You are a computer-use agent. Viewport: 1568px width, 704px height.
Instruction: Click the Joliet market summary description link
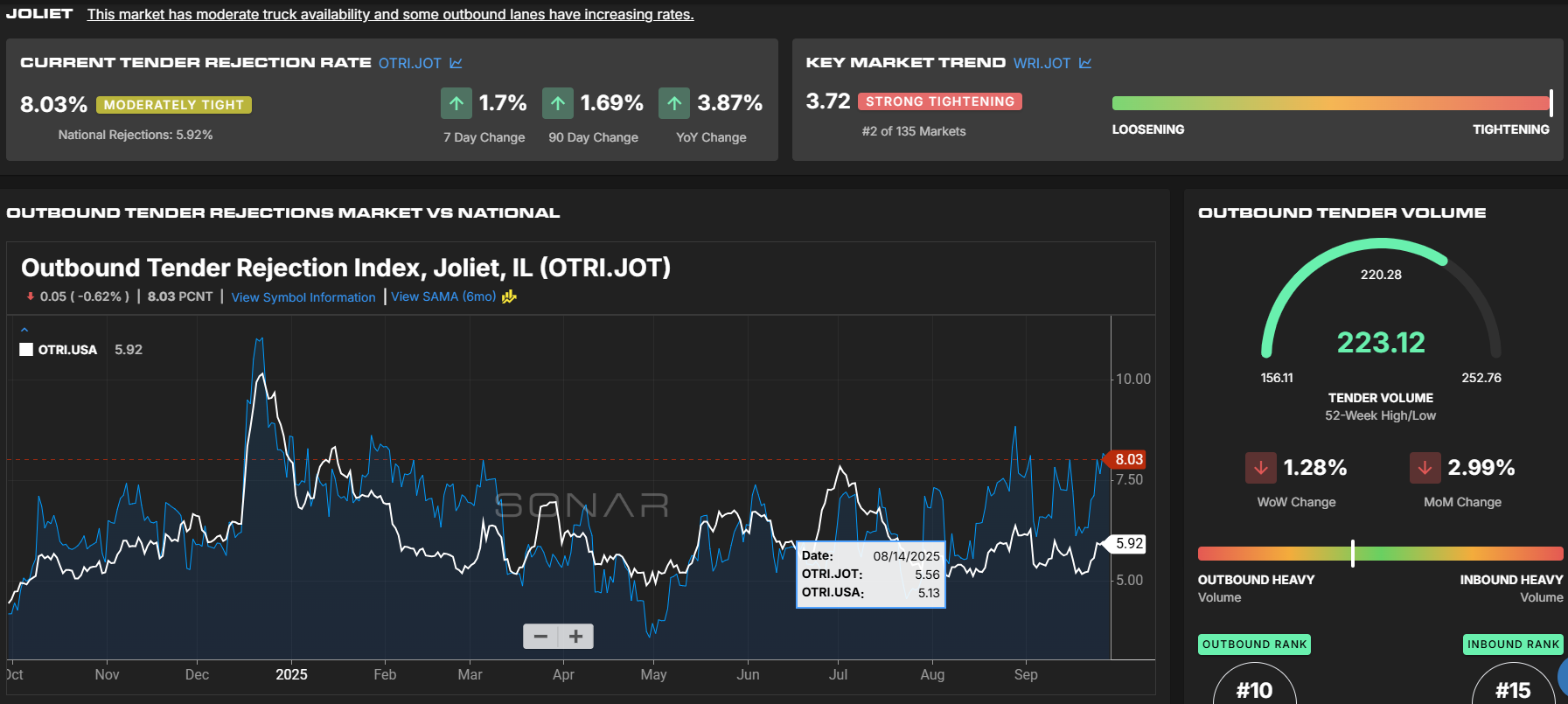tap(390, 15)
